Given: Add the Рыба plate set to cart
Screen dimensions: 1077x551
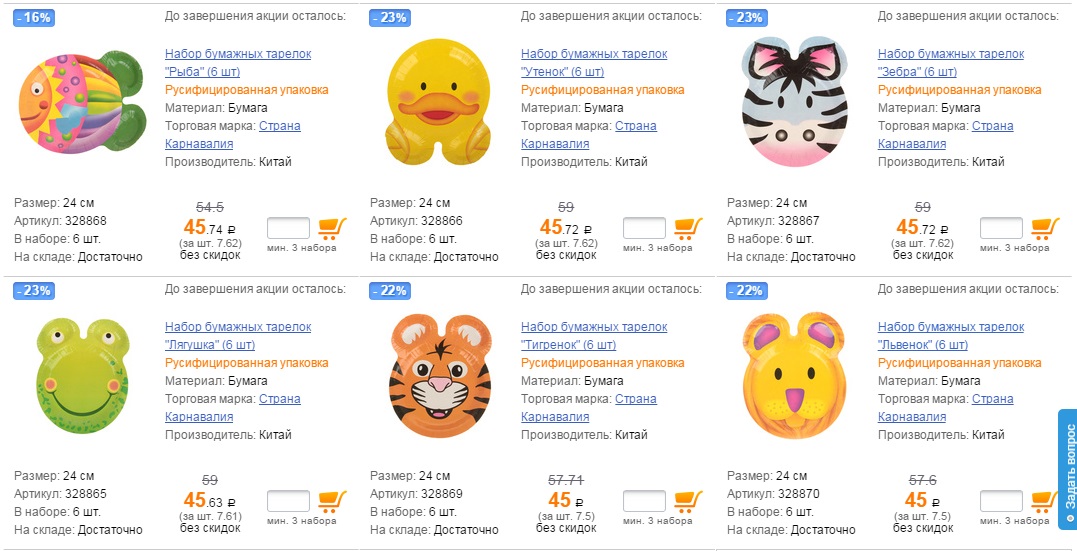Looking at the screenshot, I should (x=332, y=227).
